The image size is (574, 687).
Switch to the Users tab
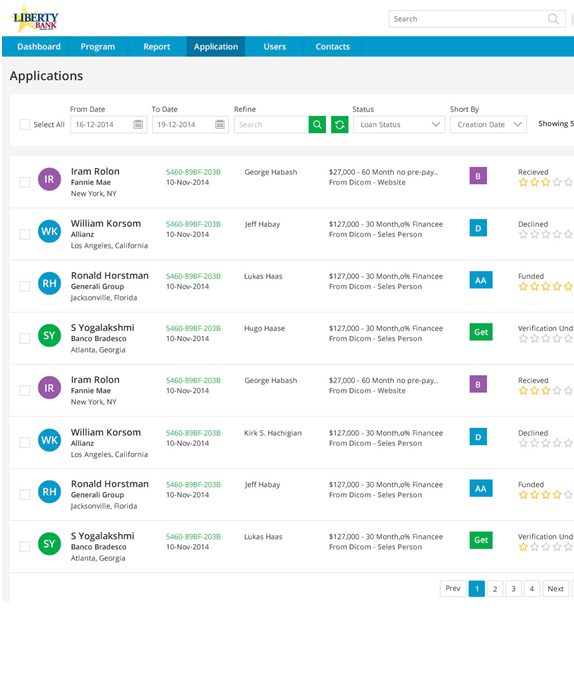(x=274, y=46)
